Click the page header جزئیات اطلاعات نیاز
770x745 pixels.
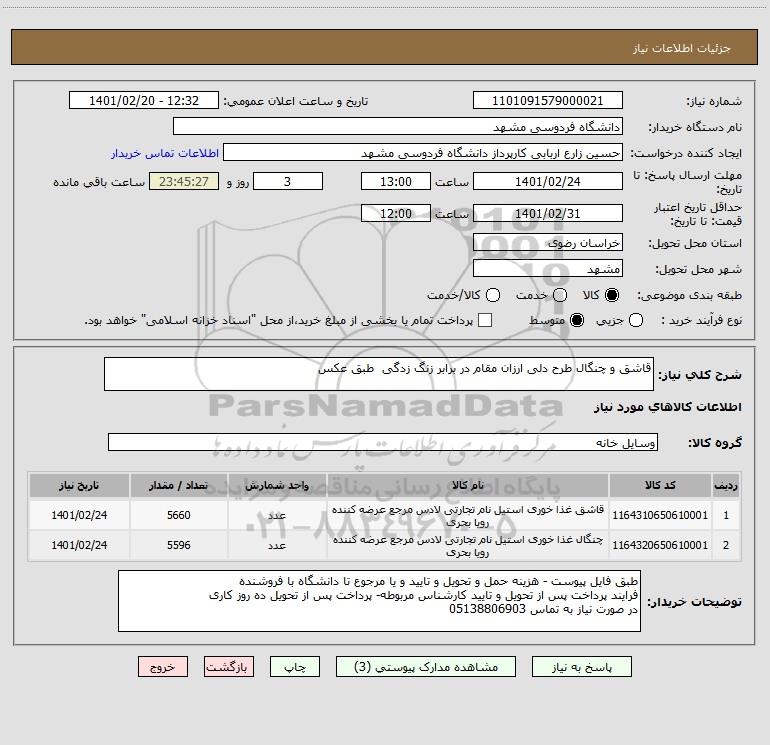(682, 48)
